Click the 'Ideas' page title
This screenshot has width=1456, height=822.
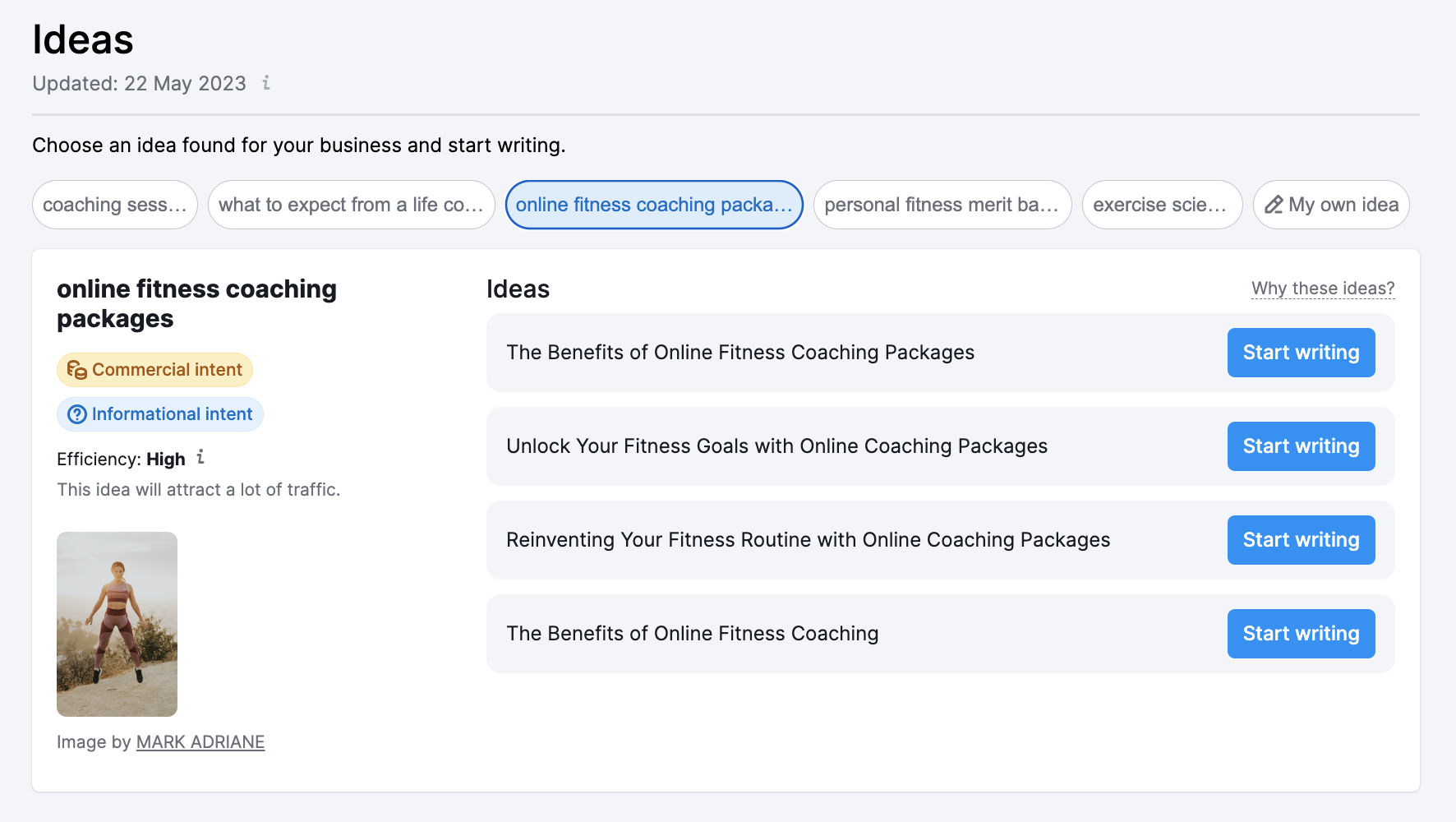(x=82, y=40)
